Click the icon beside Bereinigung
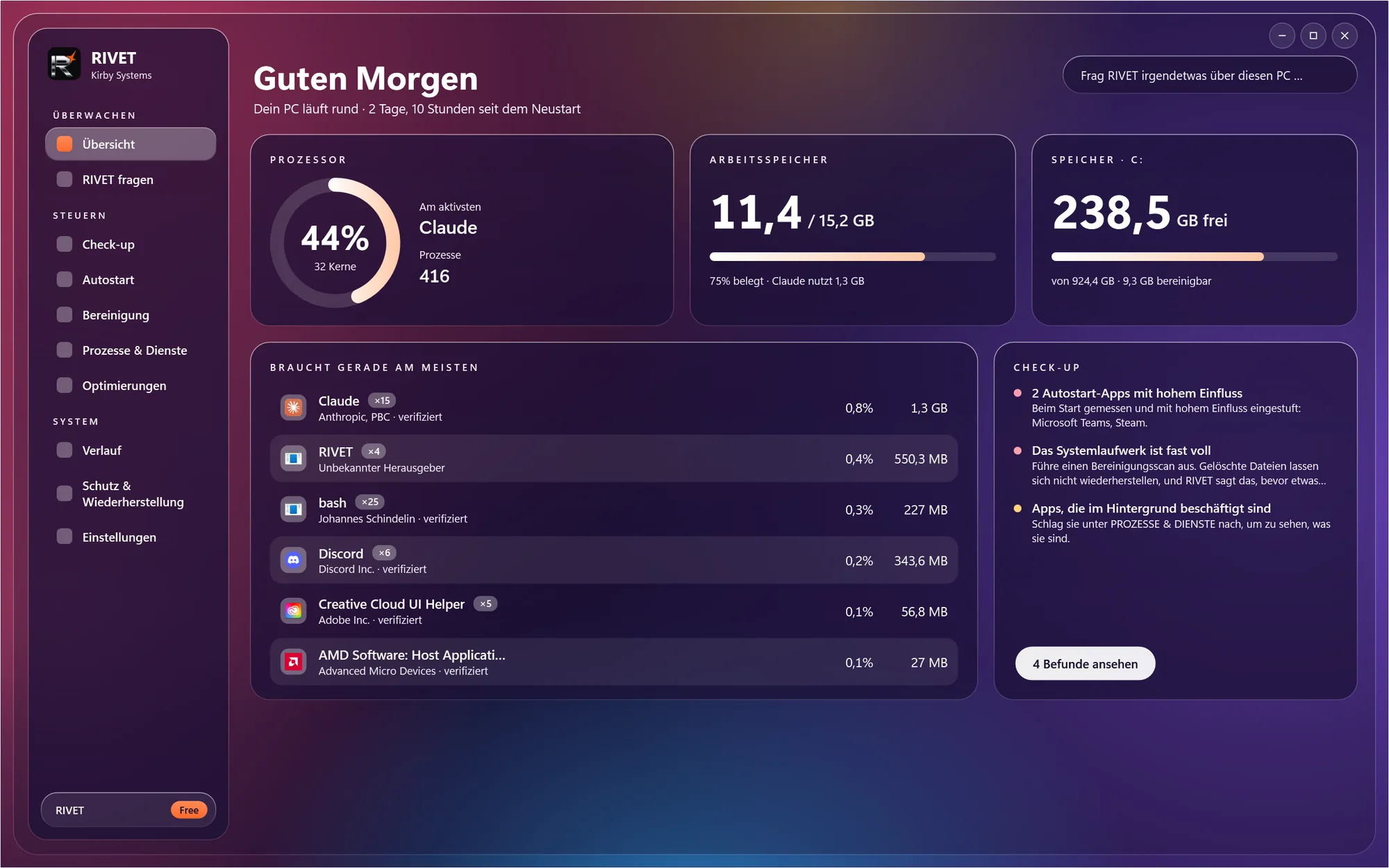 pyautogui.click(x=65, y=315)
